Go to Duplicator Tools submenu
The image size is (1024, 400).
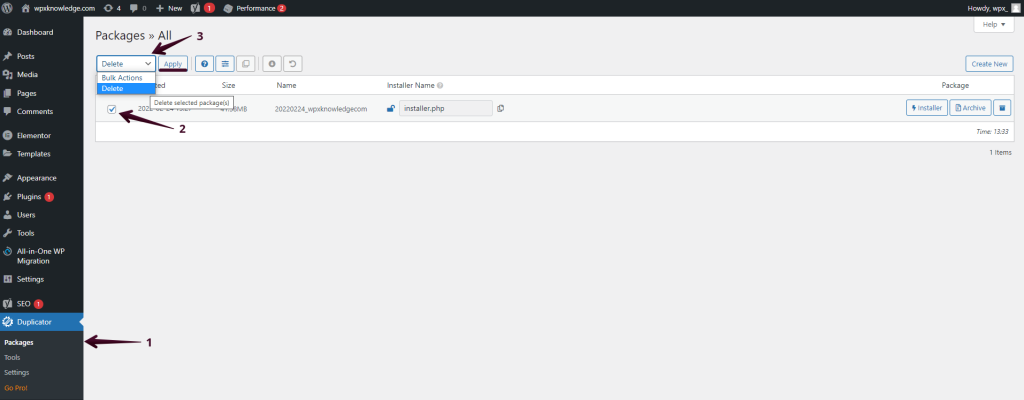pos(12,357)
